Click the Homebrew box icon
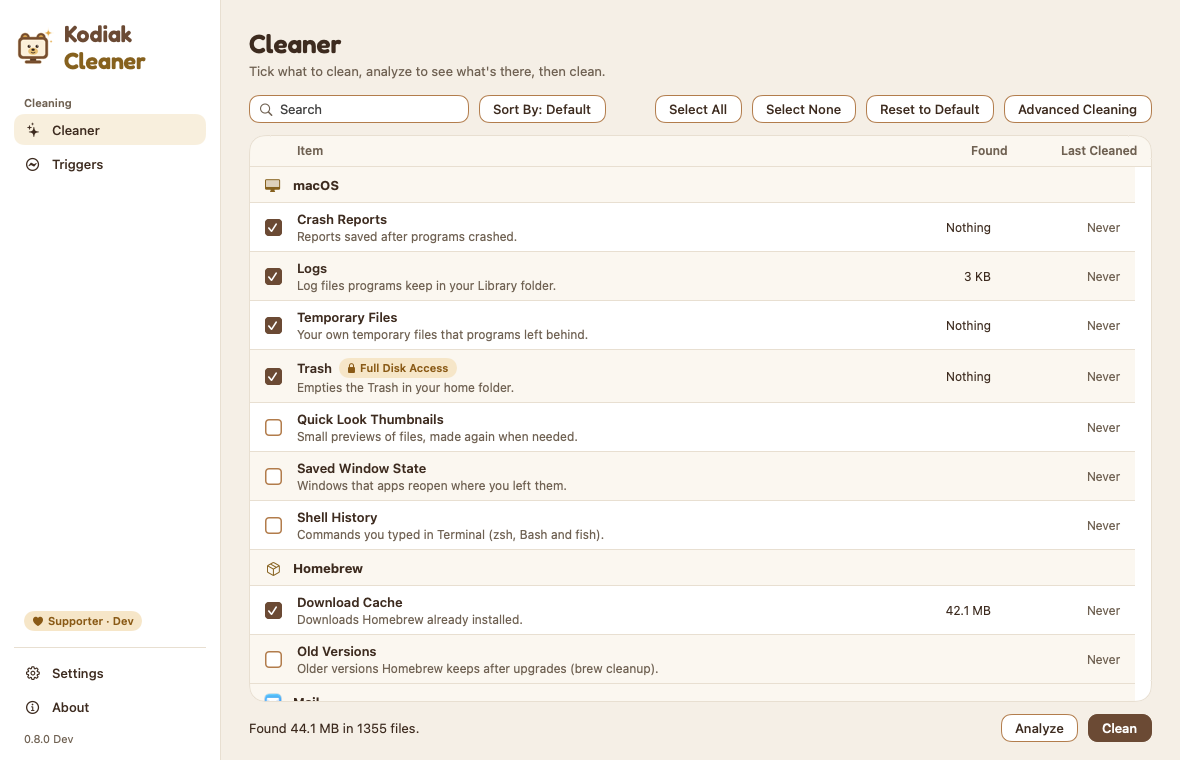Viewport: 1180px width, 760px height. [273, 569]
